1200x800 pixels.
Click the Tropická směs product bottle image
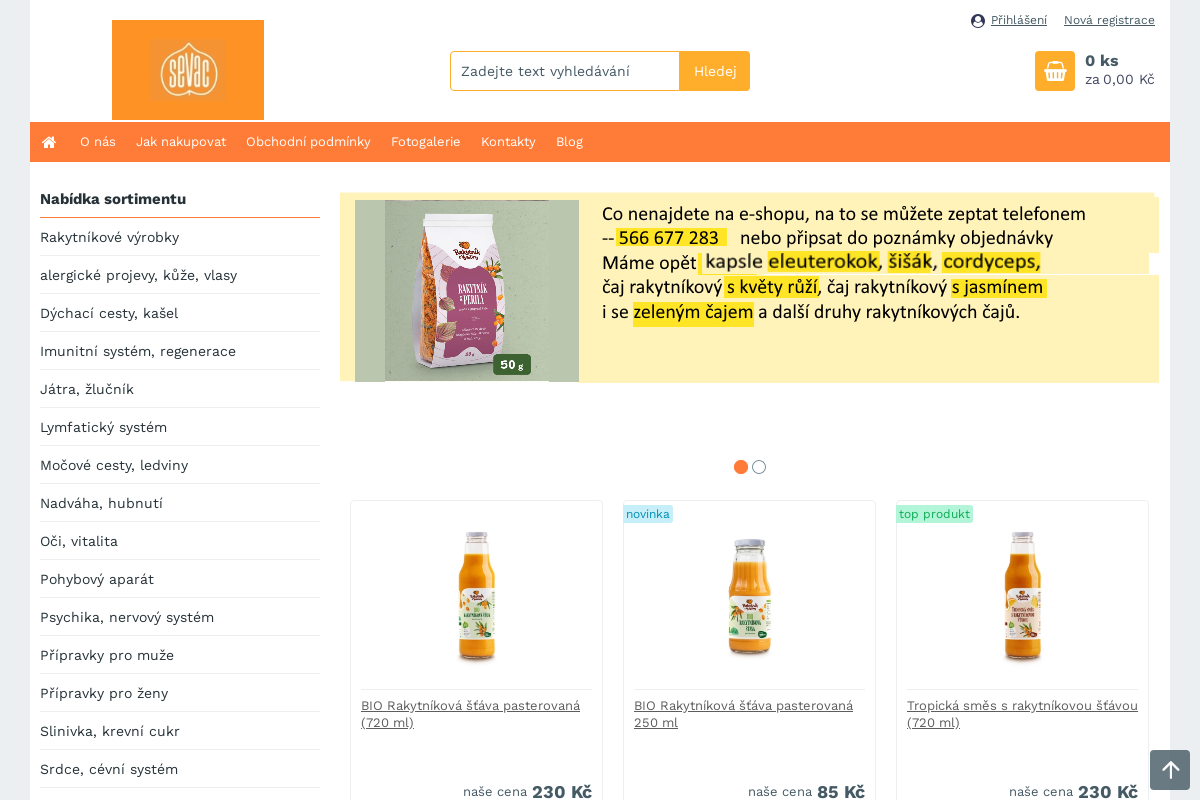(1022, 597)
